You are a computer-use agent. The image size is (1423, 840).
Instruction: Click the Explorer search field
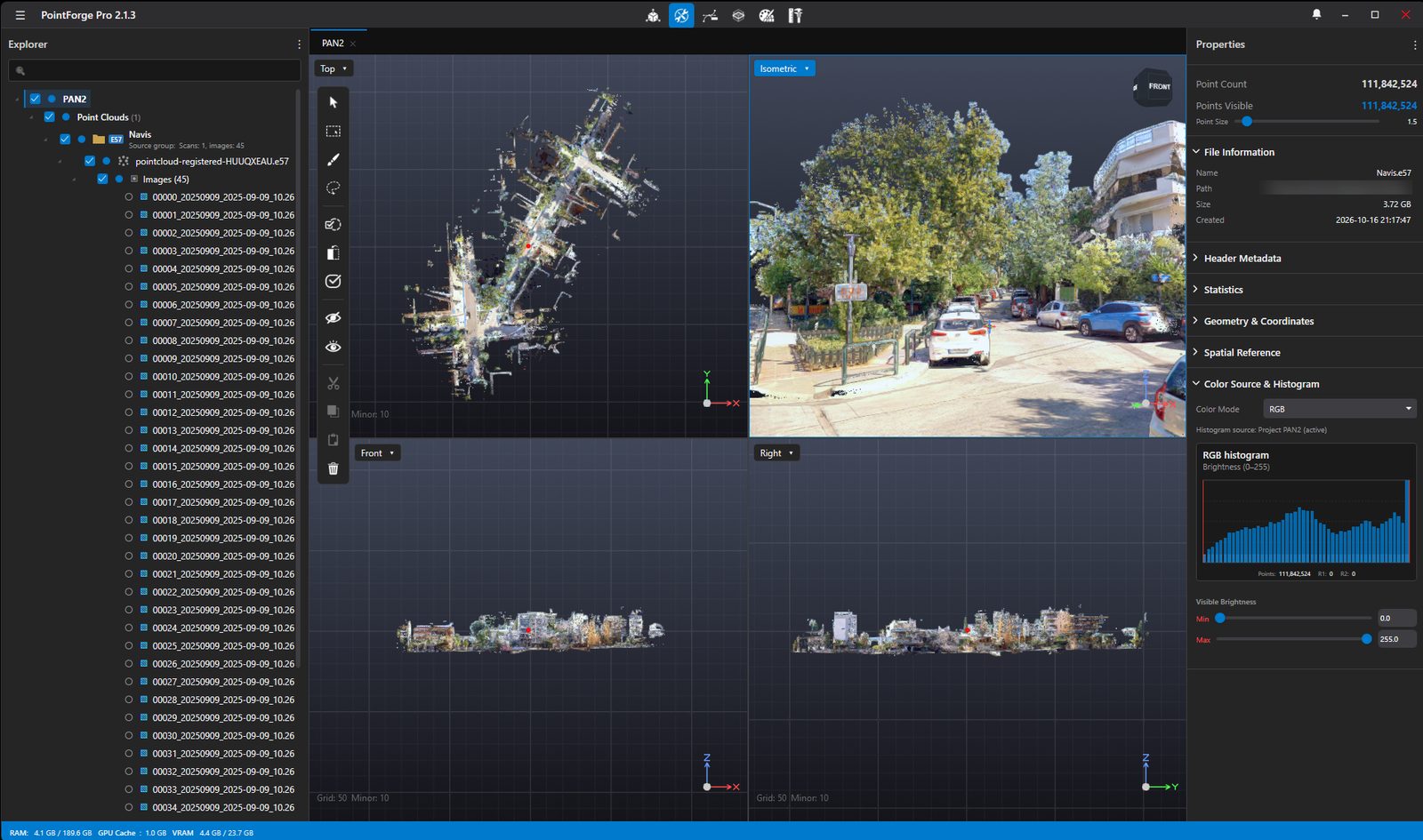click(x=155, y=70)
